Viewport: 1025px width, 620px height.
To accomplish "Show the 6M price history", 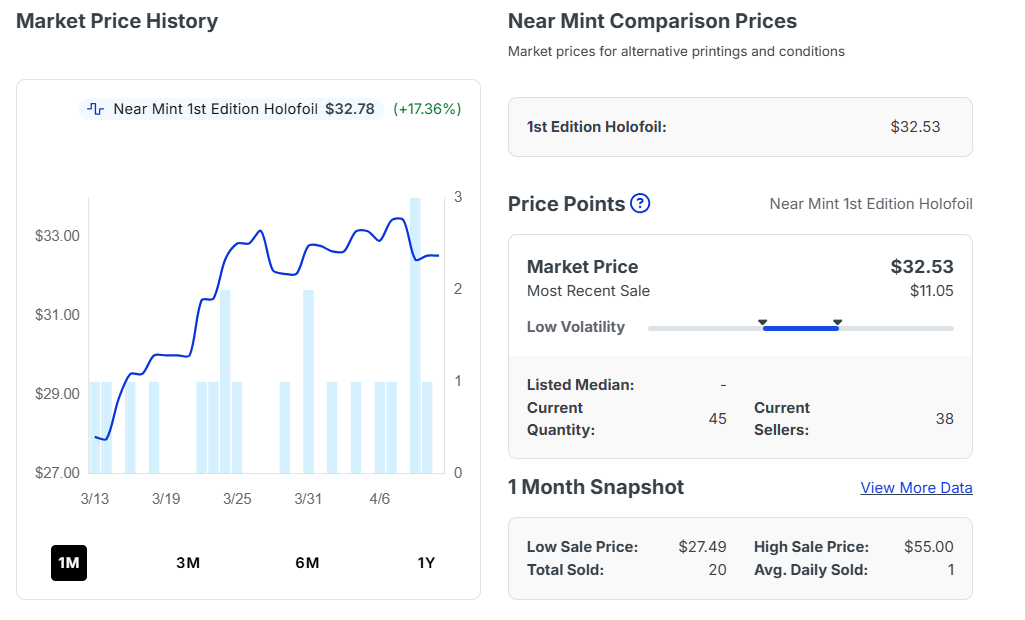I will [307, 562].
